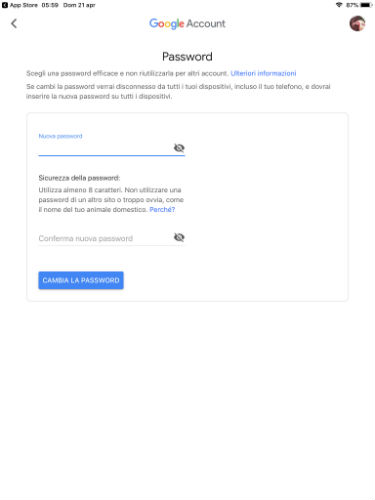
Task: Tap the Wi-Fi status icon
Action: tap(339, 5)
